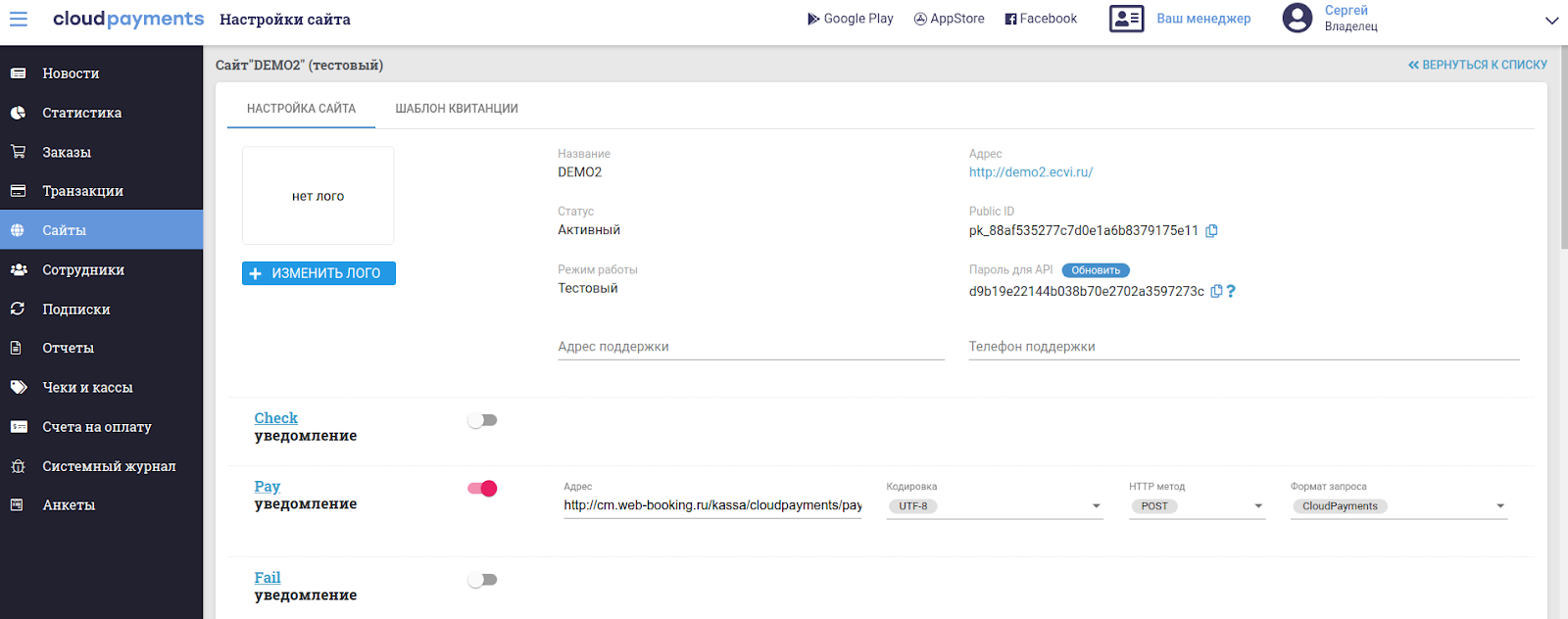Open the manager contact card icon
This screenshot has height=619, width=1568.
(x=1126, y=19)
